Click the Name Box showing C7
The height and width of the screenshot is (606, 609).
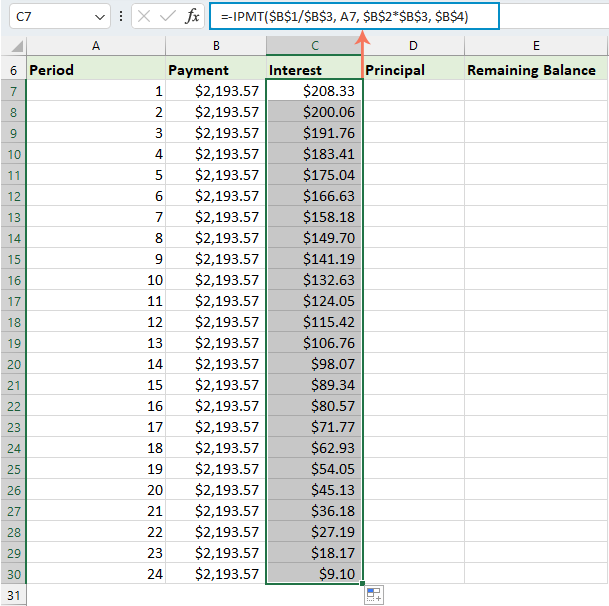pos(48,17)
